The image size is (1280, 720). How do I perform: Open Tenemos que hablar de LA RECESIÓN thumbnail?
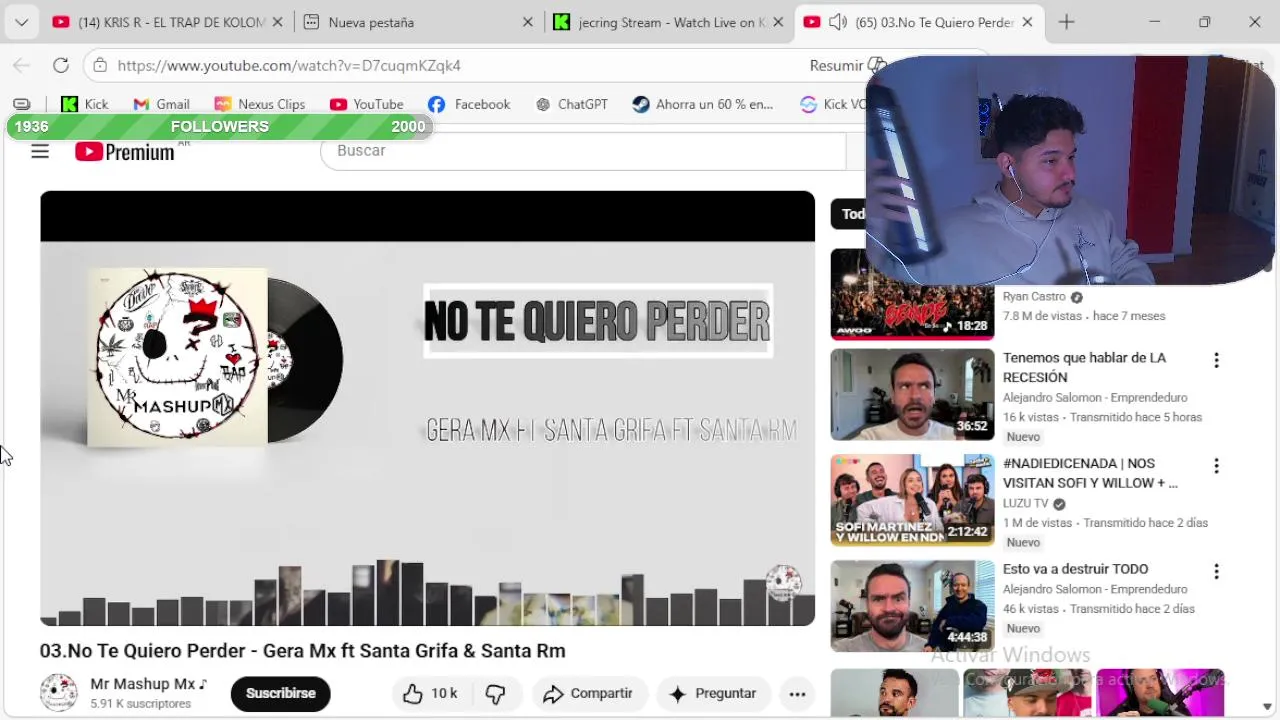[x=912, y=394]
